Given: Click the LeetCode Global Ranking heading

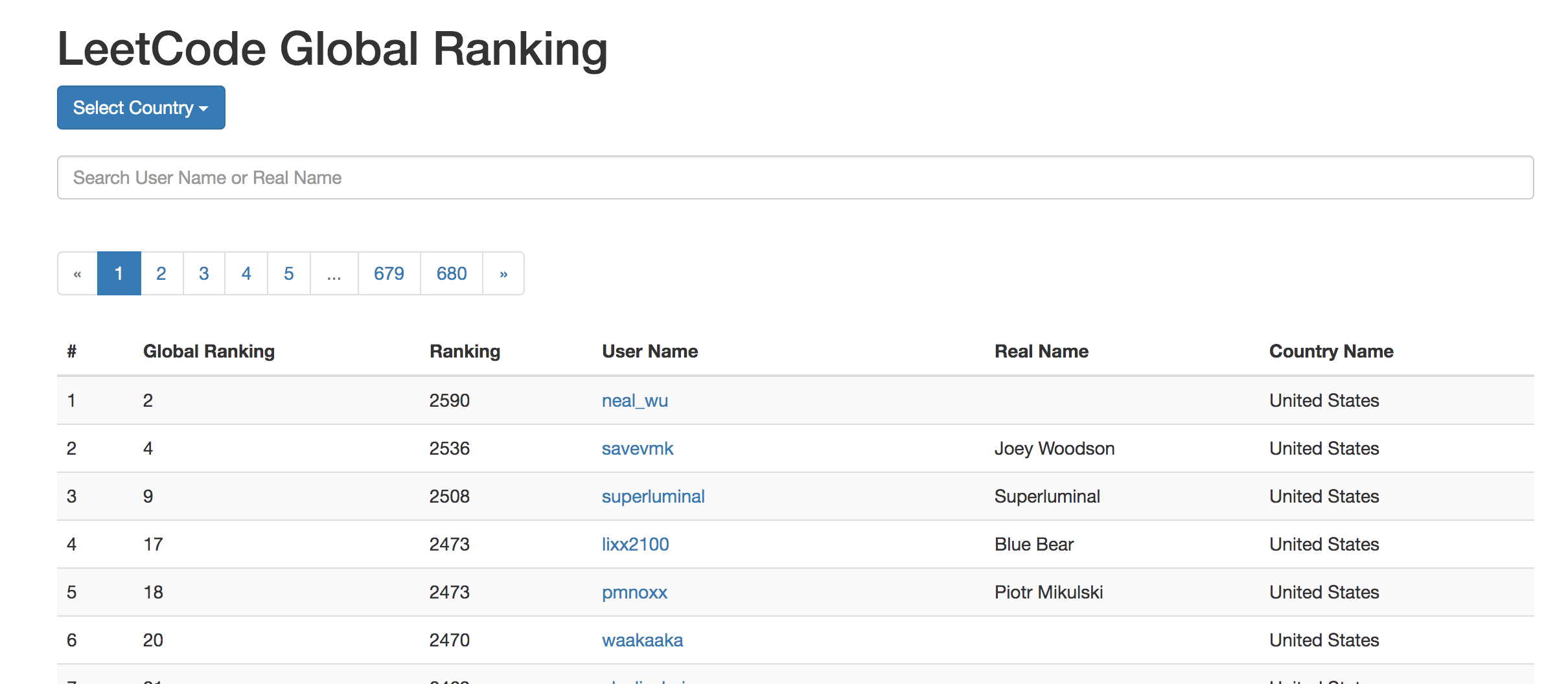Looking at the screenshot, I should click(332, 49).
